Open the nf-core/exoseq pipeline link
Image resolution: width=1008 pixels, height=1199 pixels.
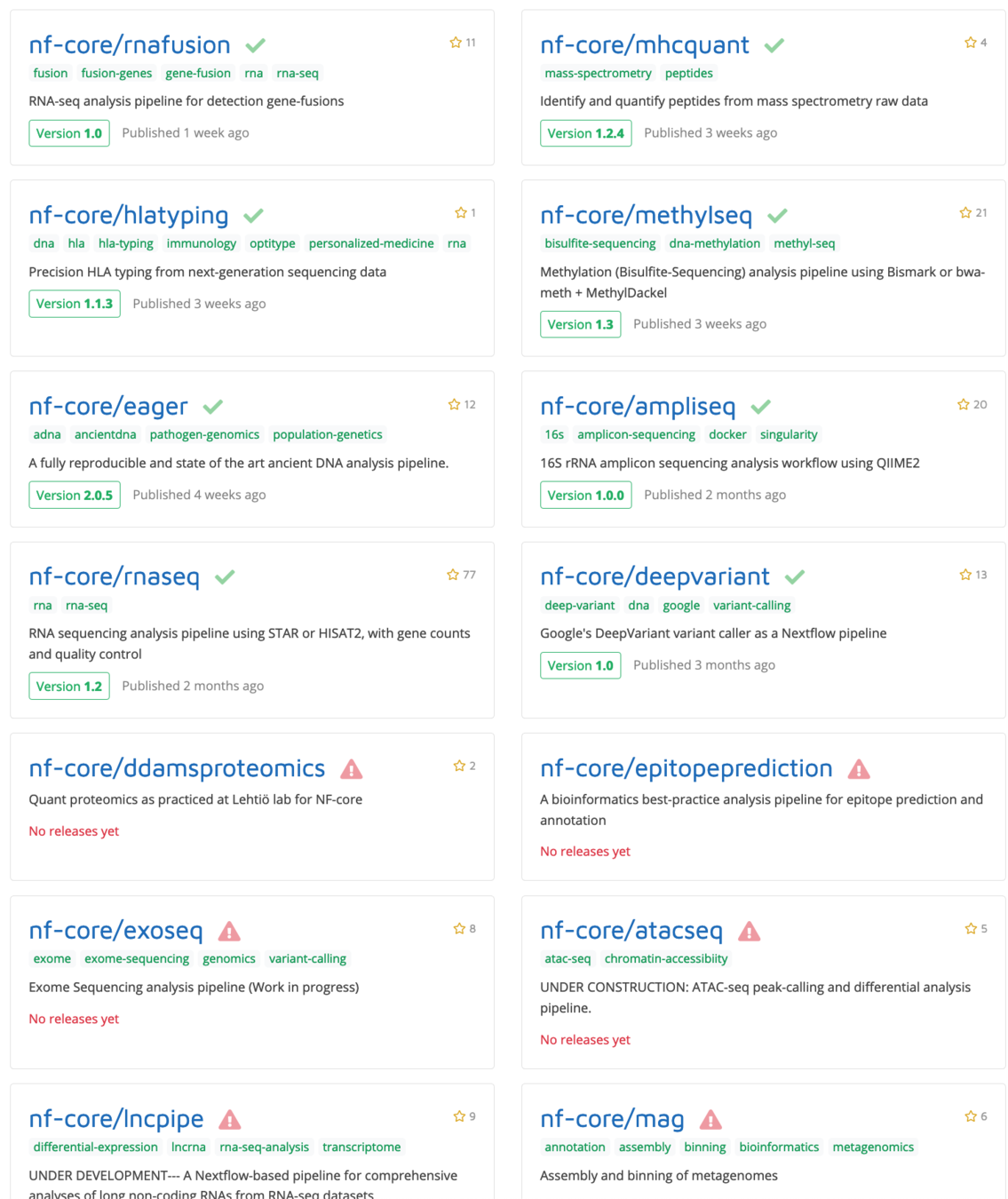click(x=116, y=932)
